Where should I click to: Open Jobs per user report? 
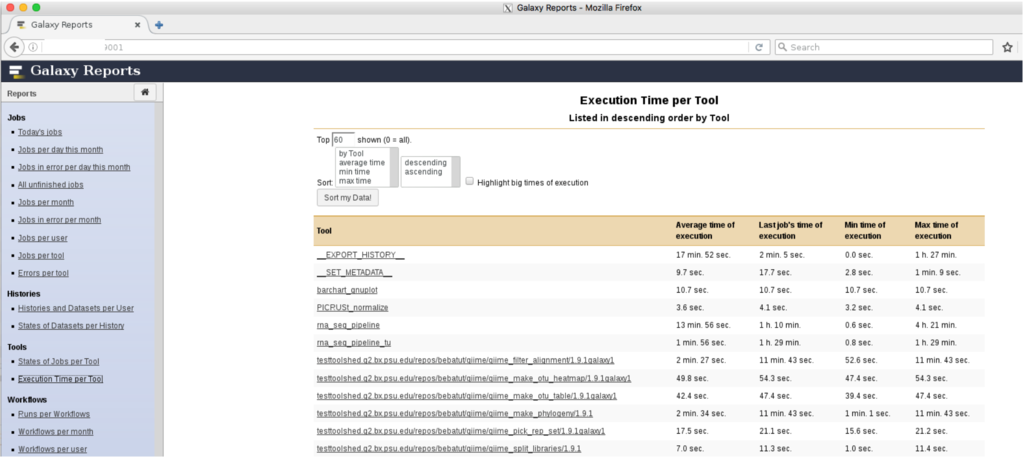coord(42,238)
